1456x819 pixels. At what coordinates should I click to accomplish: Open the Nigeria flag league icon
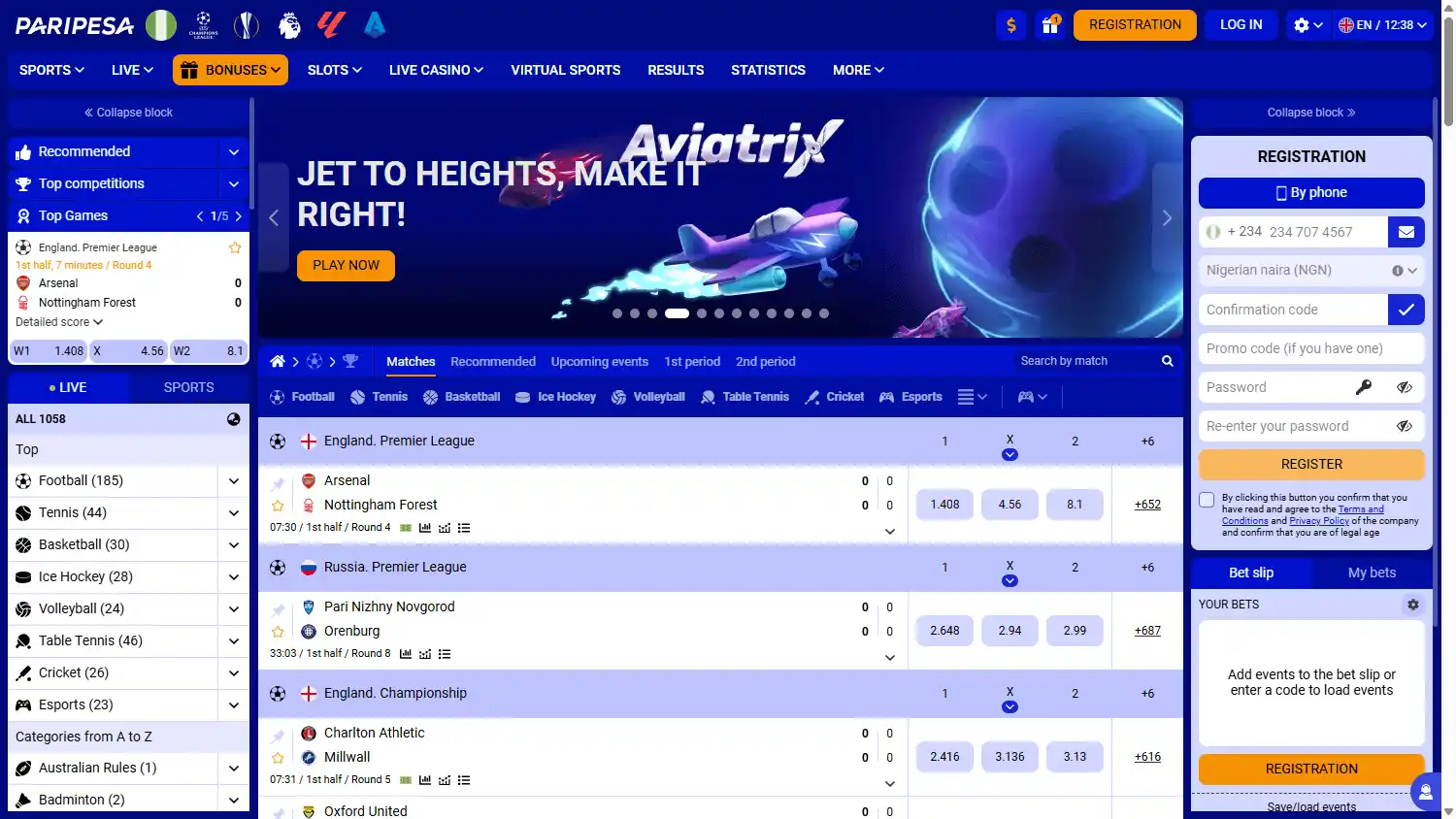(161, 25)
